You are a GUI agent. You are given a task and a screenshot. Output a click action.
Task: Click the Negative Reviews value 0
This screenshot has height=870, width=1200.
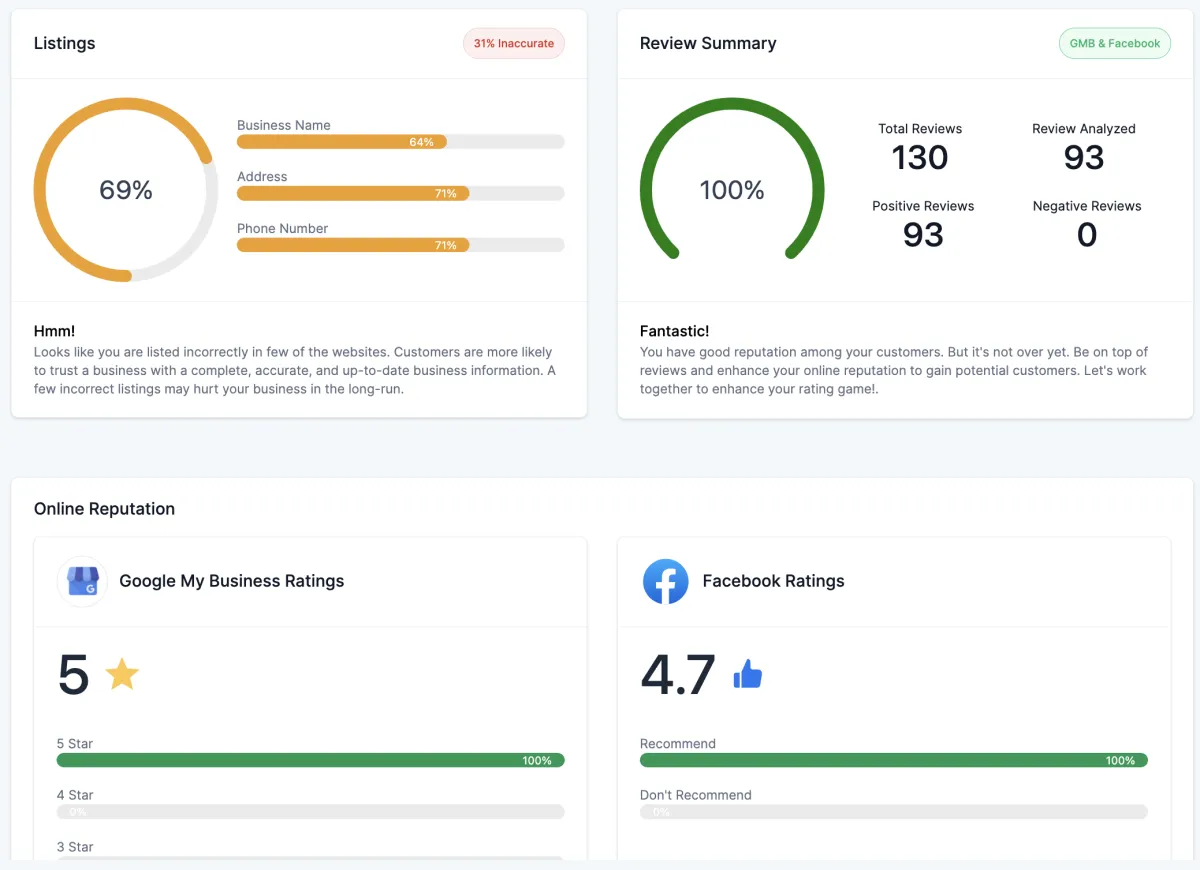pos(1087,235)
